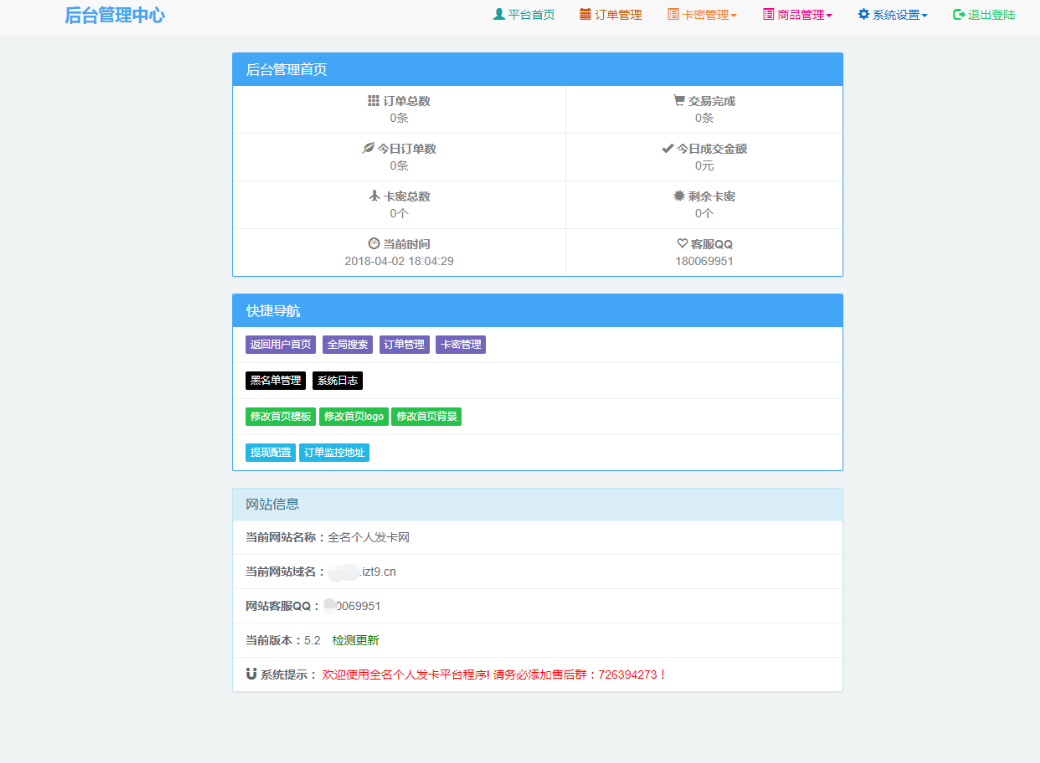
Task: Click the green 修改首页logo button
Action: click(x=354, y=416)
